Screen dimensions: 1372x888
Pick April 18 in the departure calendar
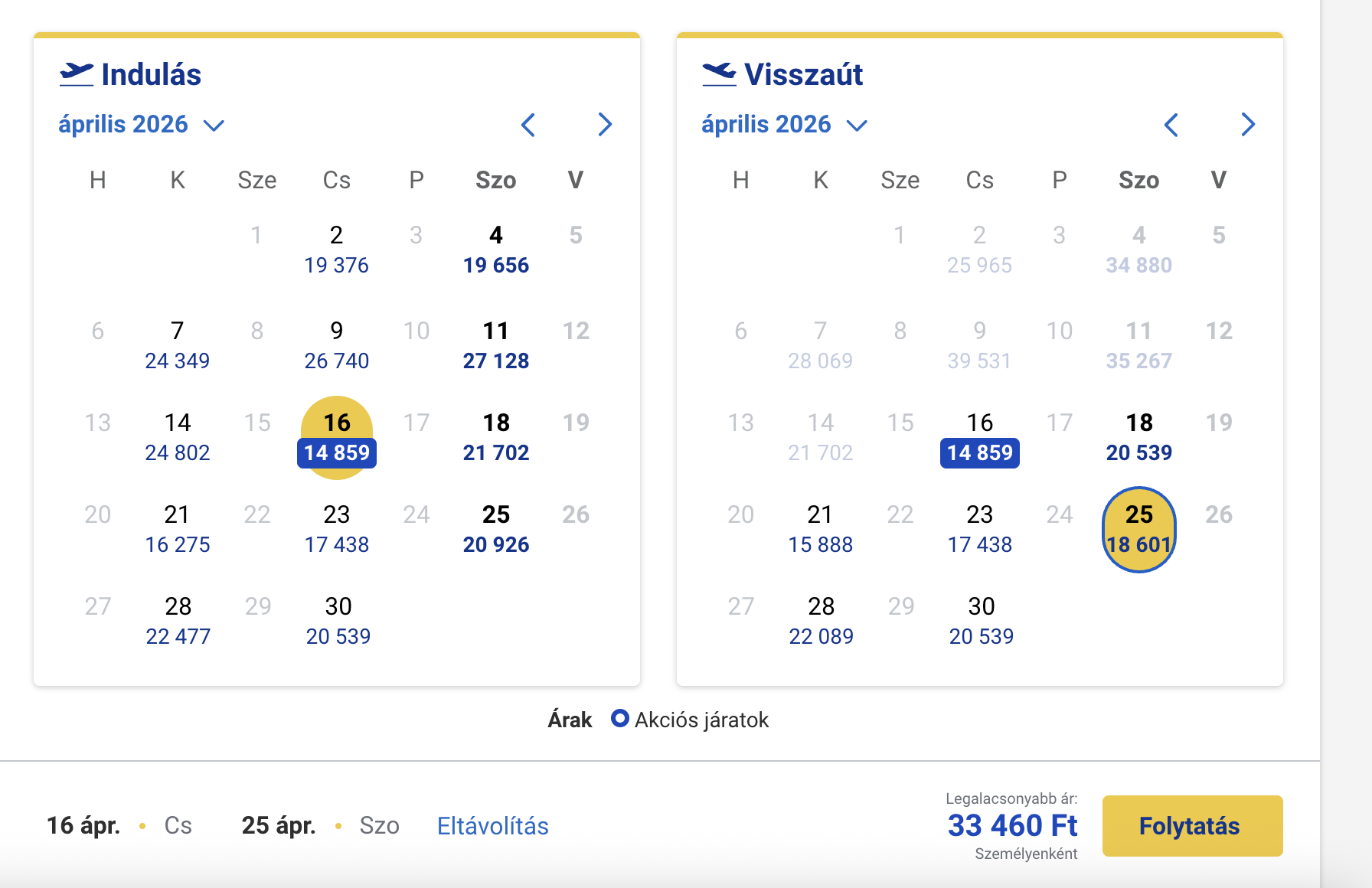pos(496,436)
